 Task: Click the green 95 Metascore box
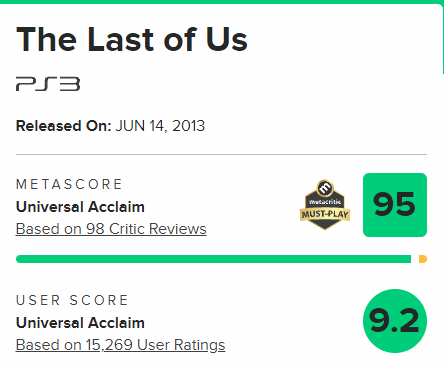pyautogui.click(x=395, y=205)
